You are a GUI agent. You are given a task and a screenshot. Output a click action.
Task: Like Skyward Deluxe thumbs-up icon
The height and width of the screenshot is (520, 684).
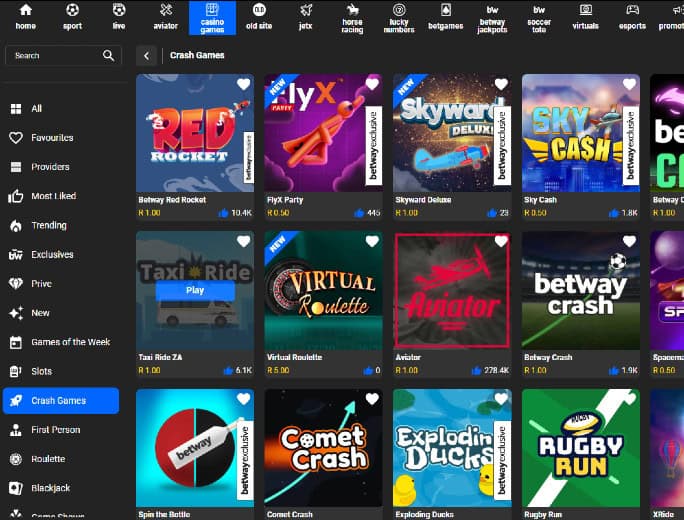tap(492, 213)
